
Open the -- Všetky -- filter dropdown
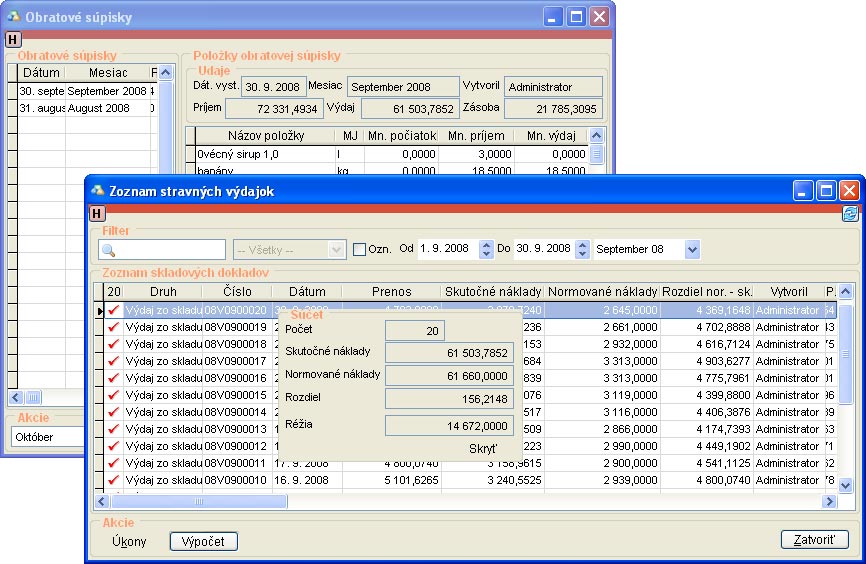pyautogui.click(x=337, y=249)
